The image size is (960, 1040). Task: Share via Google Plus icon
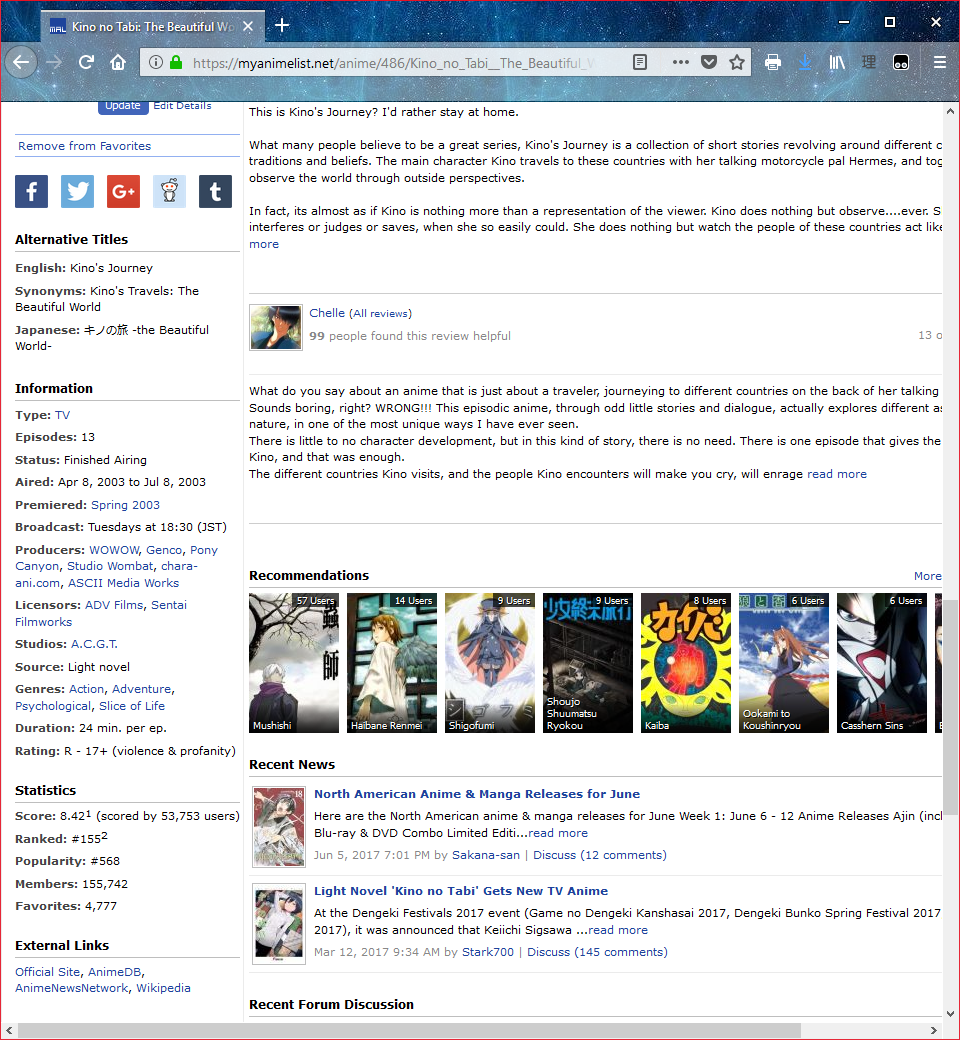pos(123,191)
